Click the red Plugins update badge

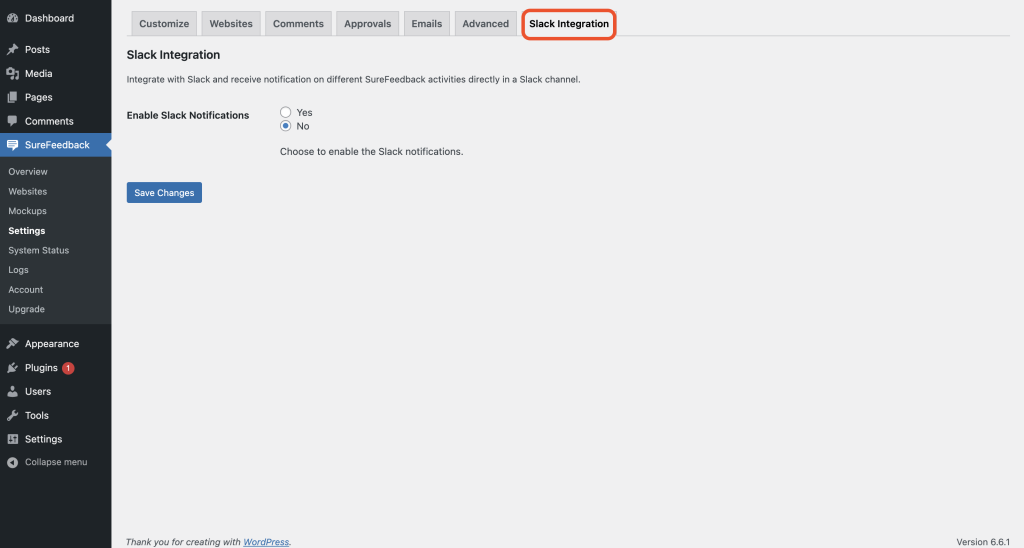click(x=68, y=368)
